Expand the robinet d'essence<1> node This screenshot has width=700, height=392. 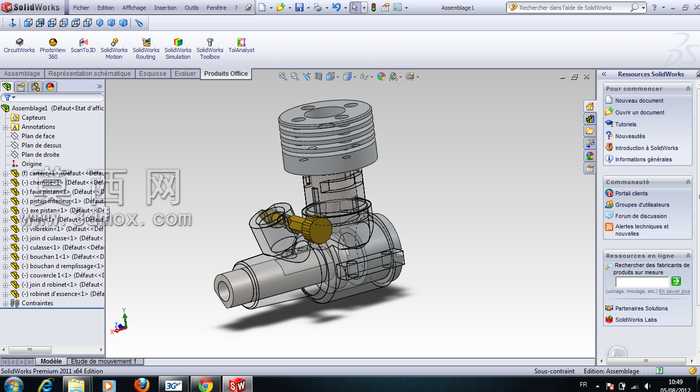coord(6,294)
